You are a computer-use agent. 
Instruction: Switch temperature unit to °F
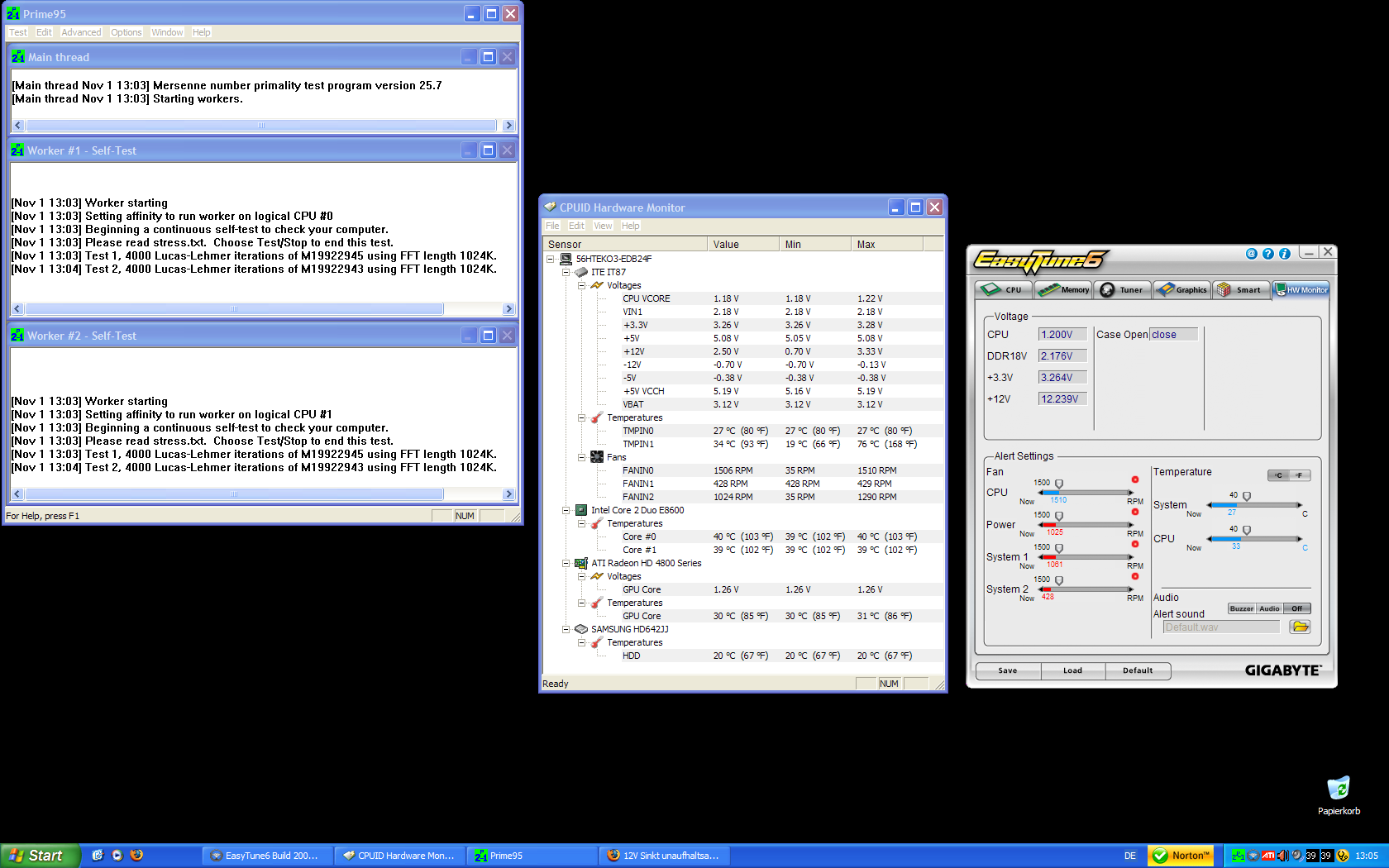[1300, 475]
